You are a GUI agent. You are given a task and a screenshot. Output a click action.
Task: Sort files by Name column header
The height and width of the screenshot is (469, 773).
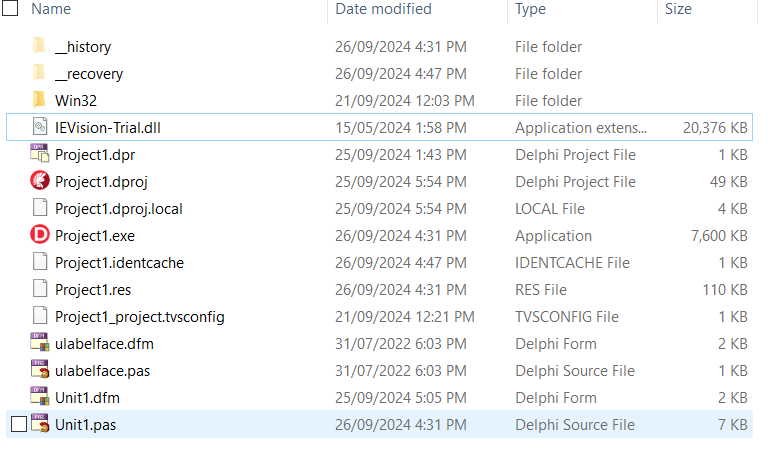pyautogui.click(x=51, y=9)
